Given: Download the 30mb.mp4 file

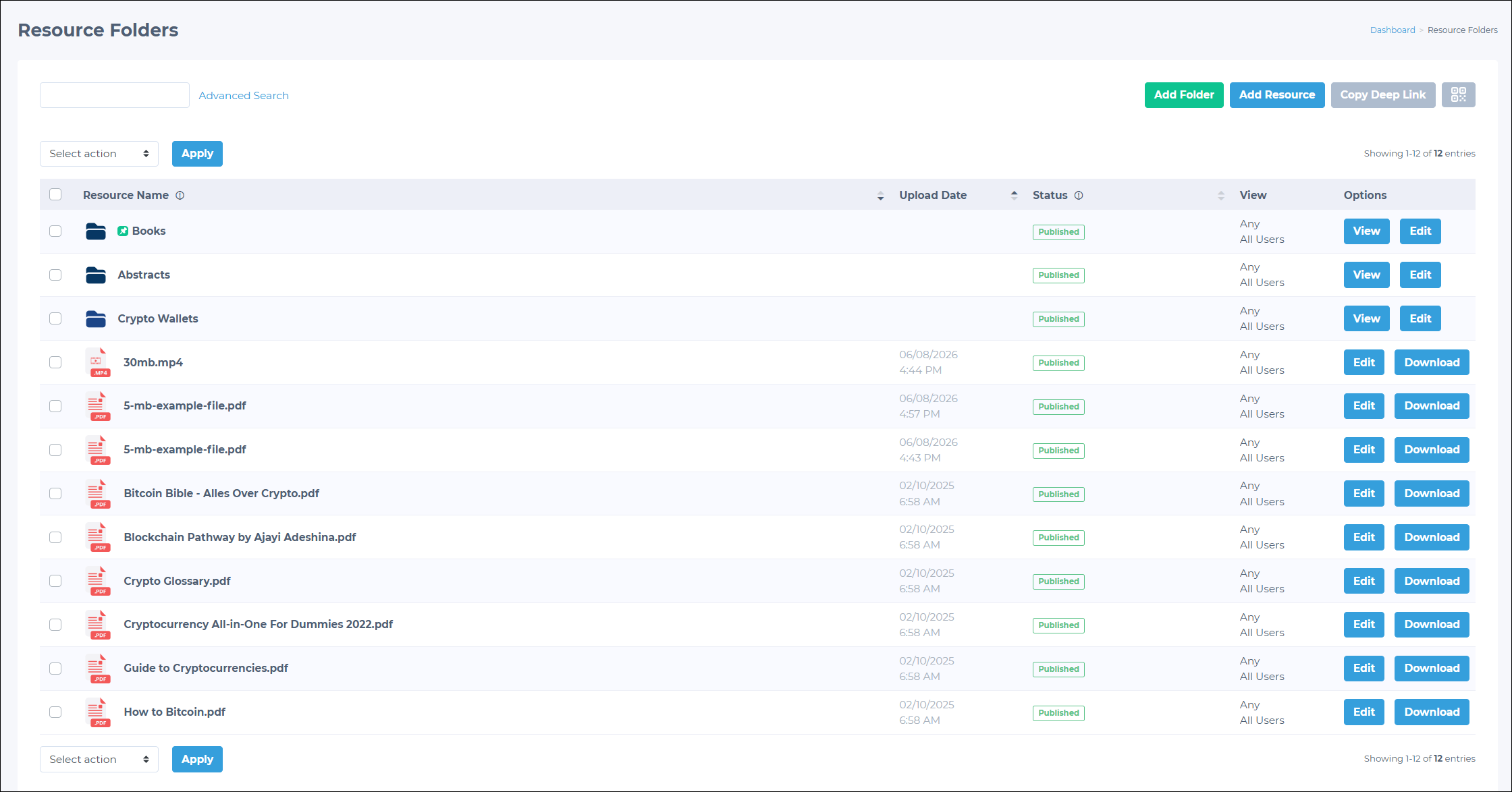Looking at the screenshot, I should [x=1432, y=362].
